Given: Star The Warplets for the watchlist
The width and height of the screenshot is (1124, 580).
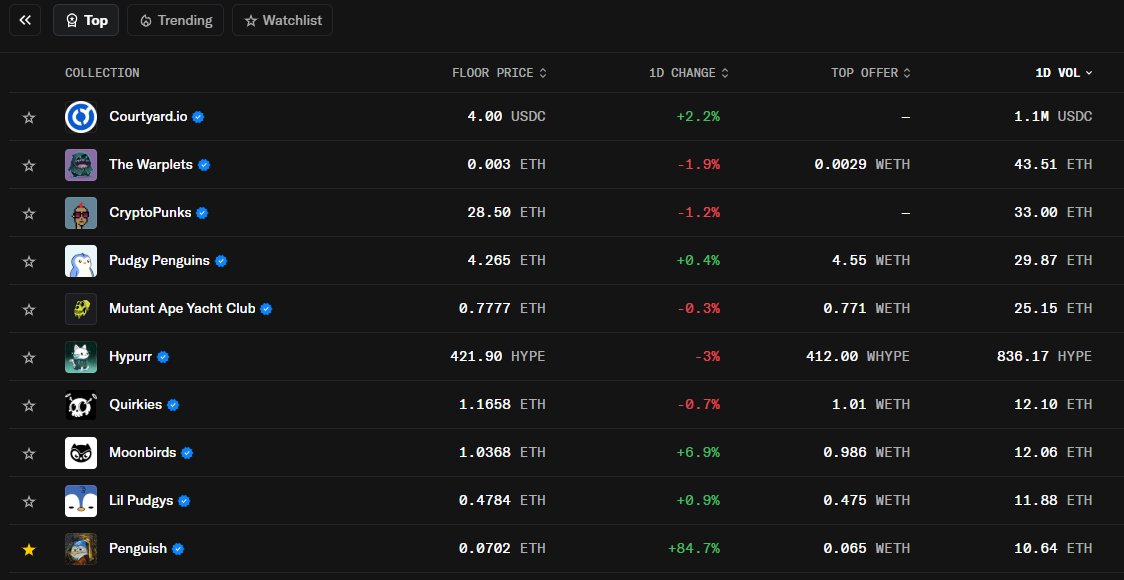Looking at the screenshot, I should [x=29, y=165].
